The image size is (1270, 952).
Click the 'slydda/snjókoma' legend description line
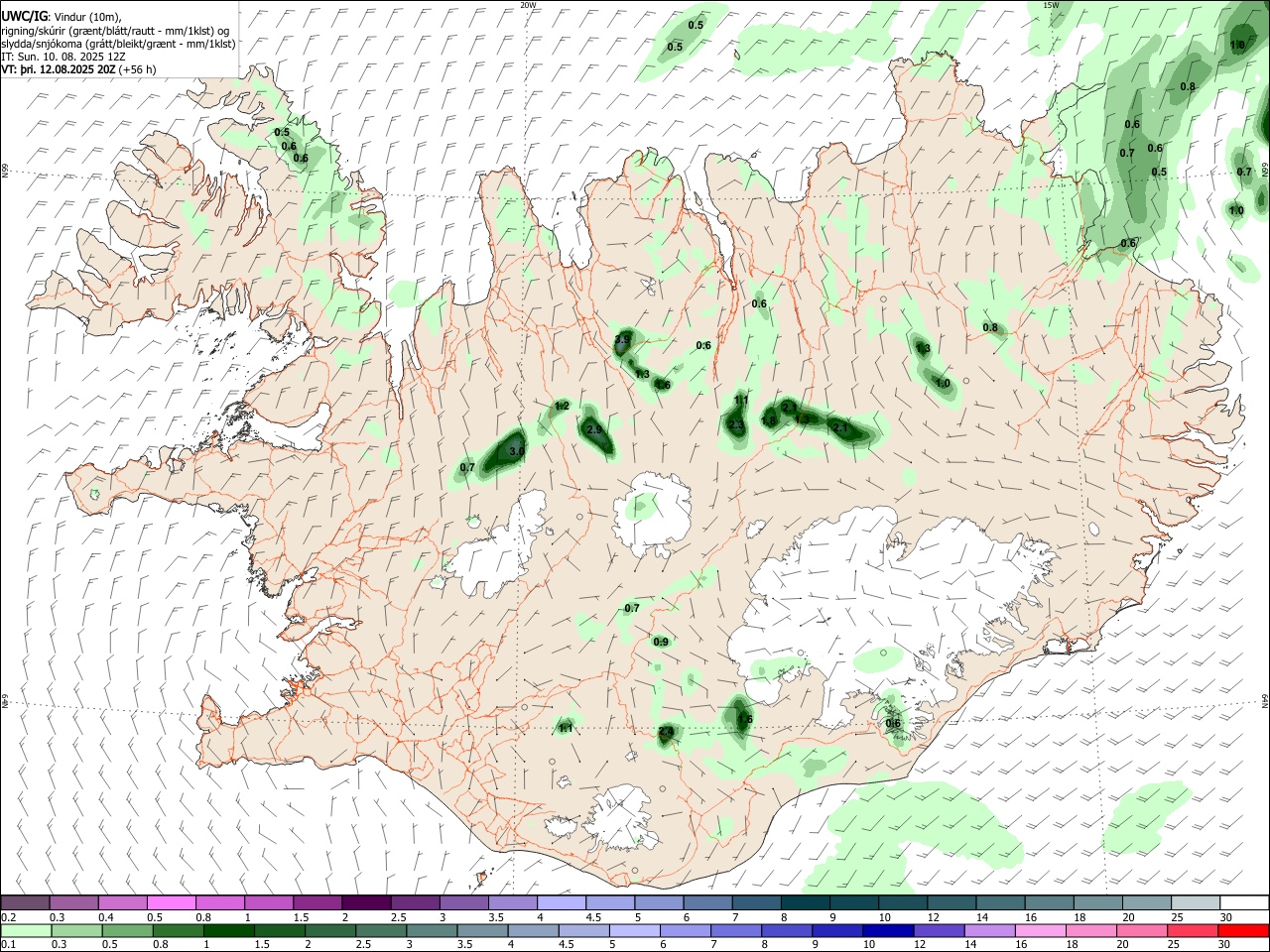118,44
